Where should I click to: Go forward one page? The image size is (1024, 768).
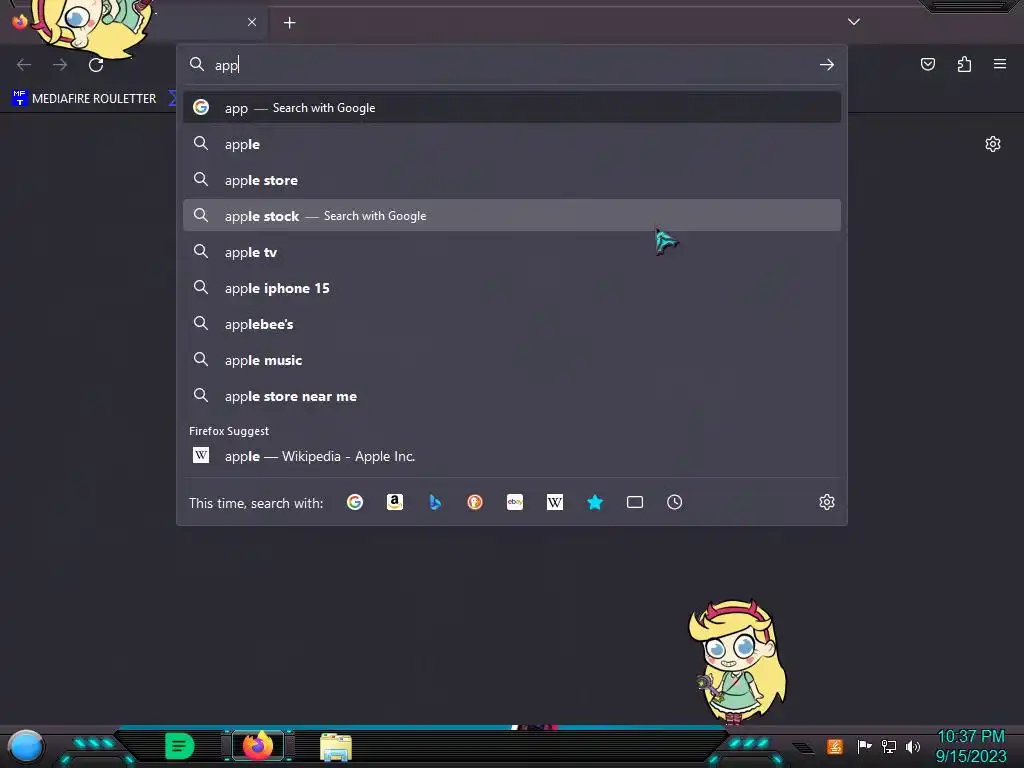click(x=60, y=65)
